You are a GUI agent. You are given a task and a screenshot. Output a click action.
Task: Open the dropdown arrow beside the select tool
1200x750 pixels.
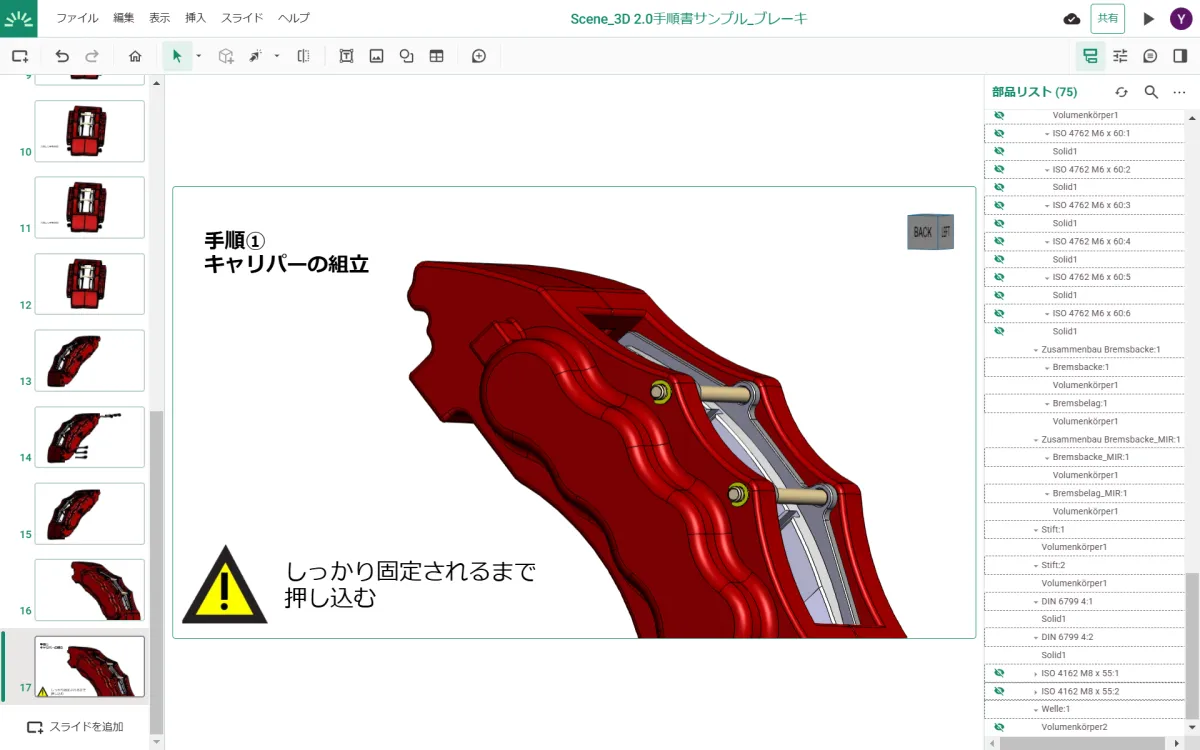[x=198, y=56]
